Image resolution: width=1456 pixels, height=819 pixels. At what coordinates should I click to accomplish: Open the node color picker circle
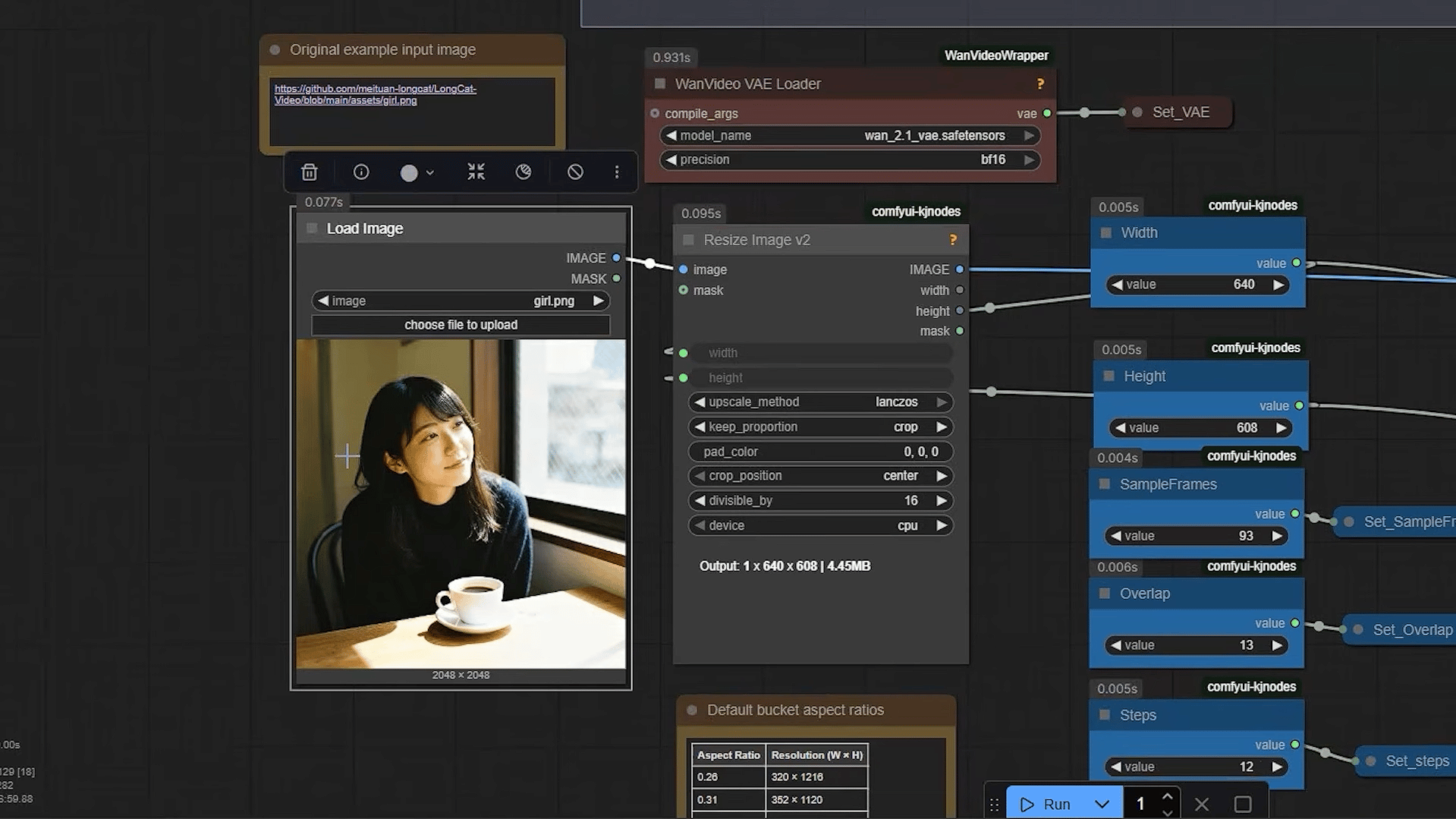tap(409, 173)
